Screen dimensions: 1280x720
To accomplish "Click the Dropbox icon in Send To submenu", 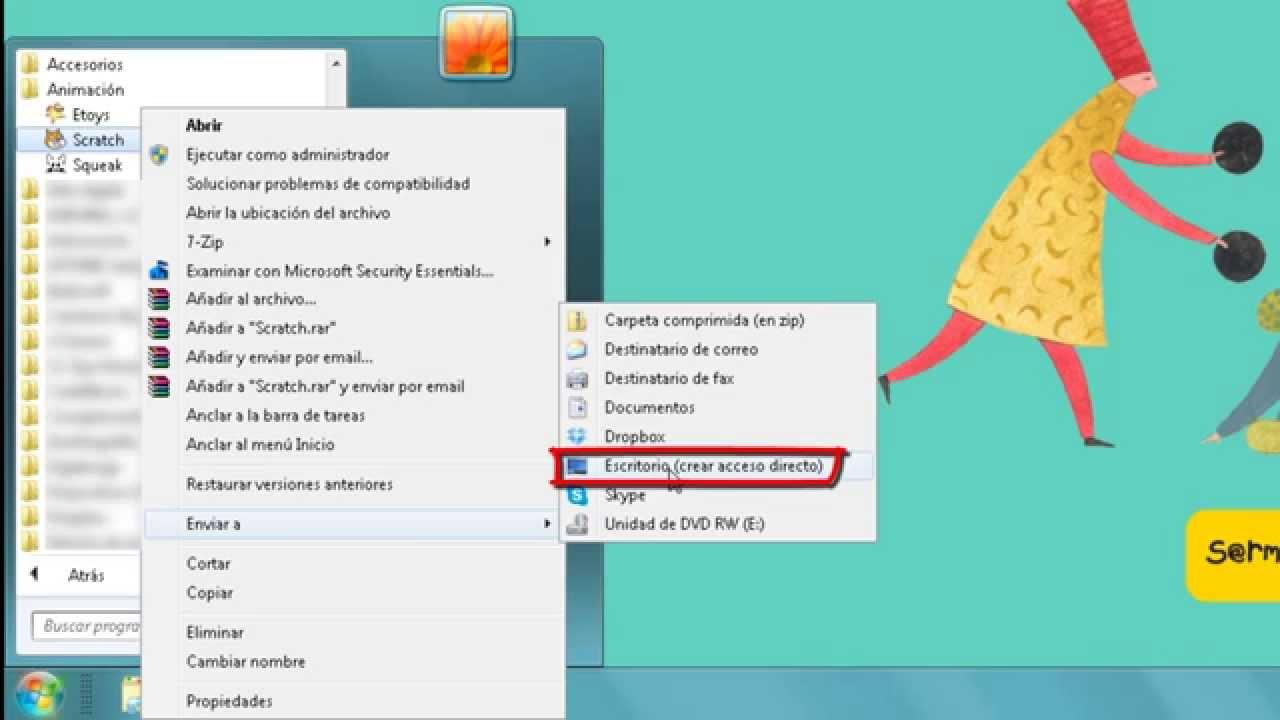I will tap(577, 437).
